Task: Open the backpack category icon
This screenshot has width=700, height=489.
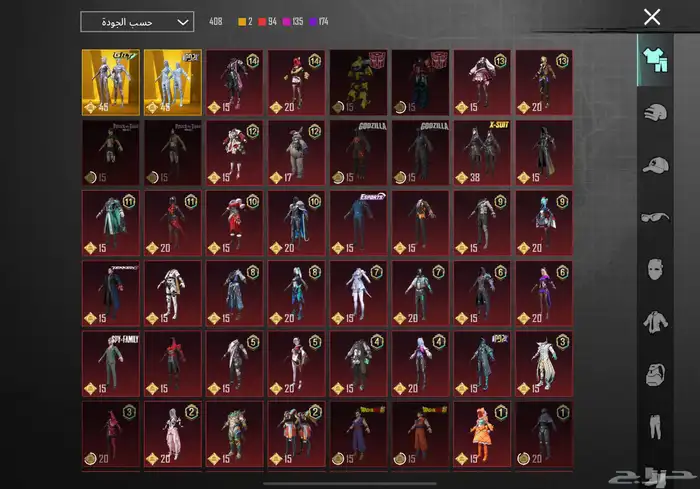Action: pos(654,375)
